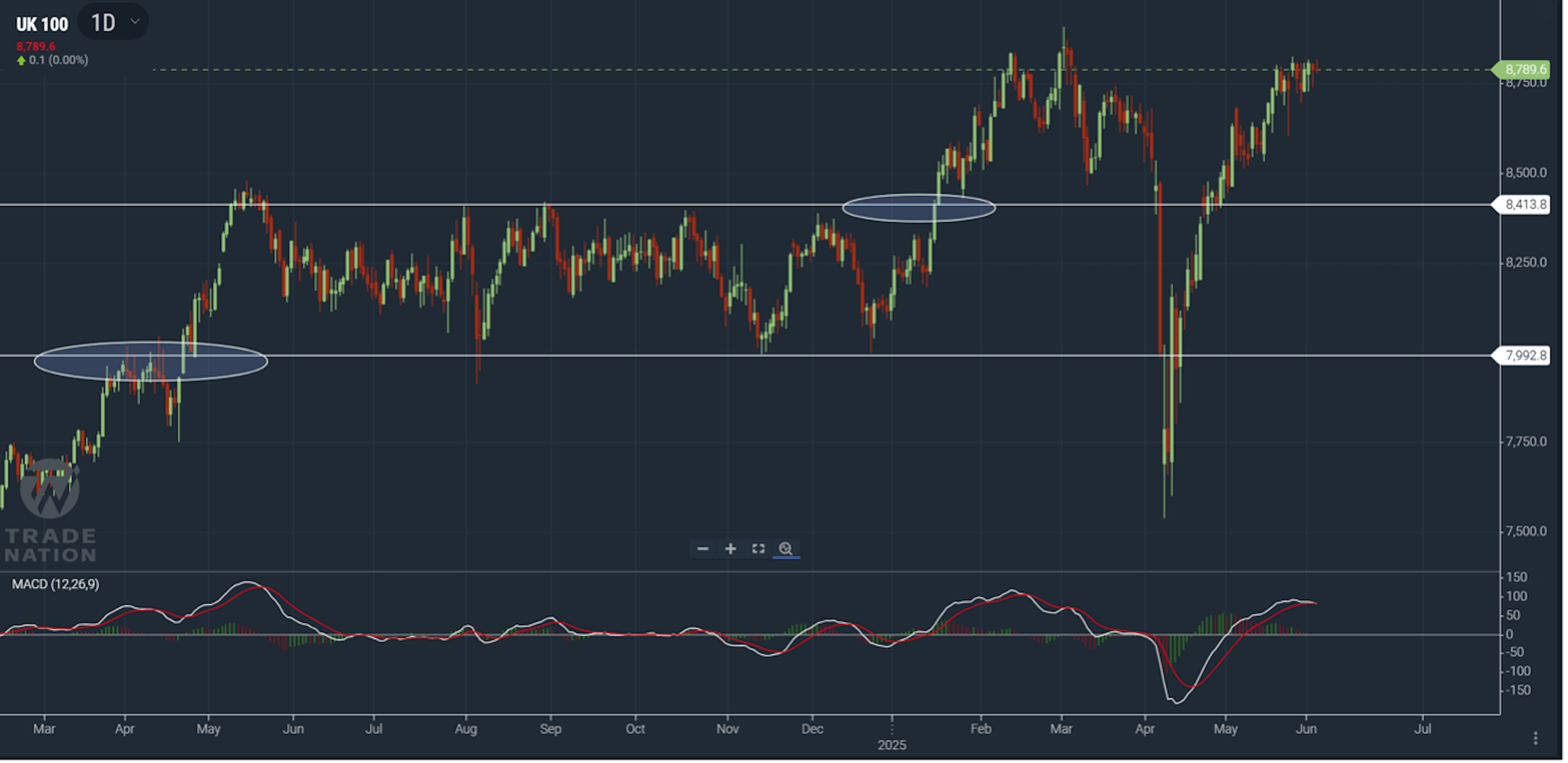Open the 1D timeframe dropdown
The width and height of the screenshot is (1568, 763).
(114, 22)
